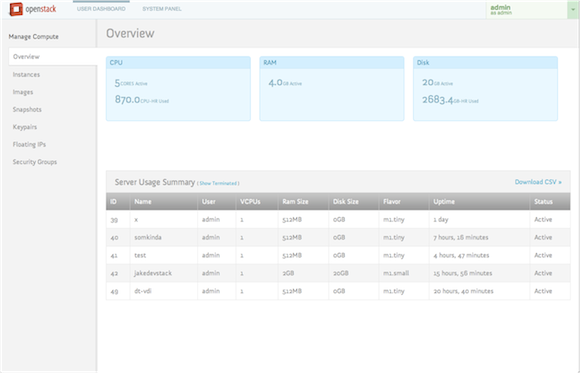Open Security Groups in the sidebar
The image size is (580, 373).
(35, 162)
